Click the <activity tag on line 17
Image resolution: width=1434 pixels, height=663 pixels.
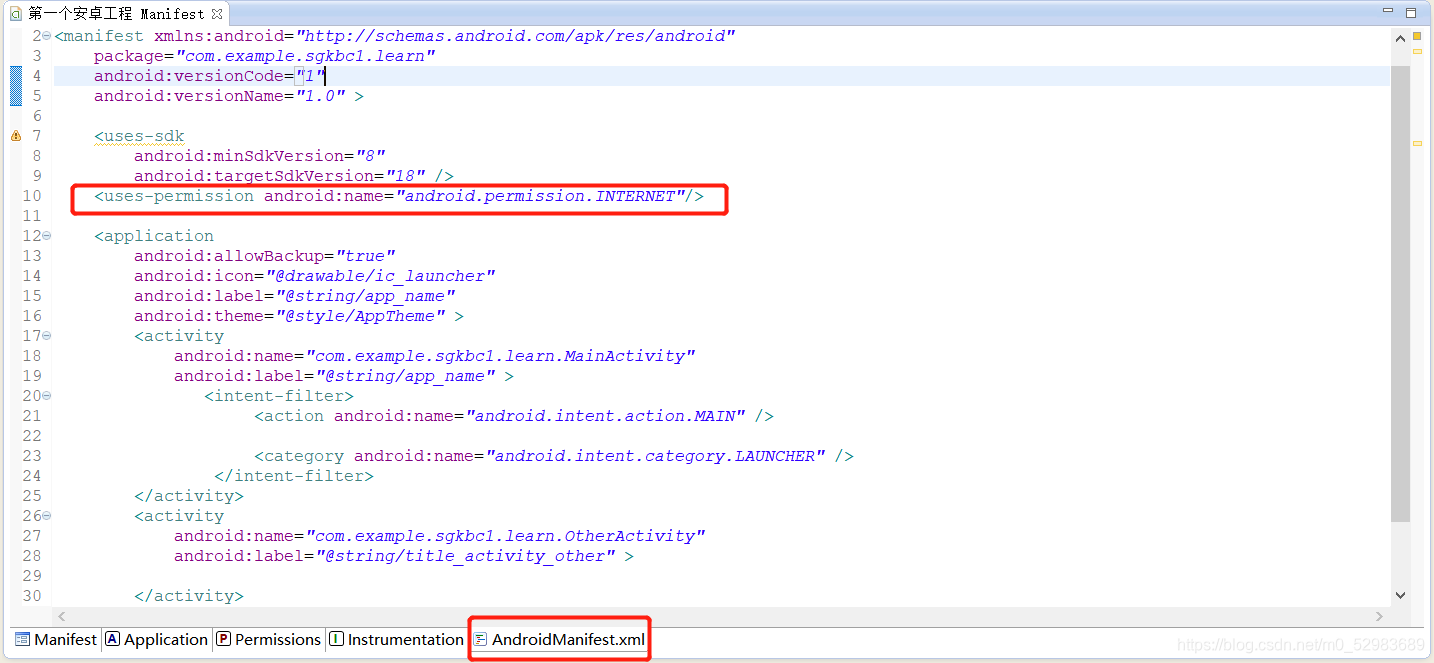pyautogui.click(x=179, y=336)
